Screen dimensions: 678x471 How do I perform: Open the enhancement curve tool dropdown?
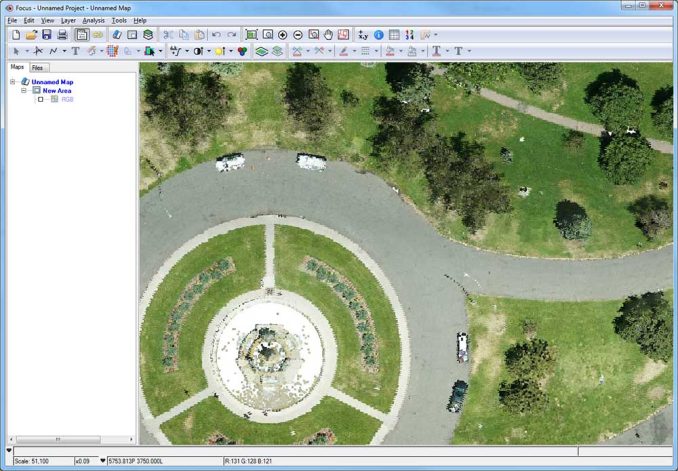(x=187, y=51)
